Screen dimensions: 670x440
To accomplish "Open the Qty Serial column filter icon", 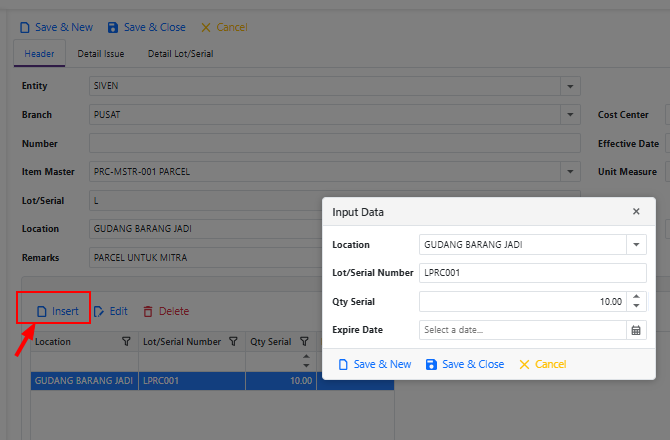I will coord(304,342).
